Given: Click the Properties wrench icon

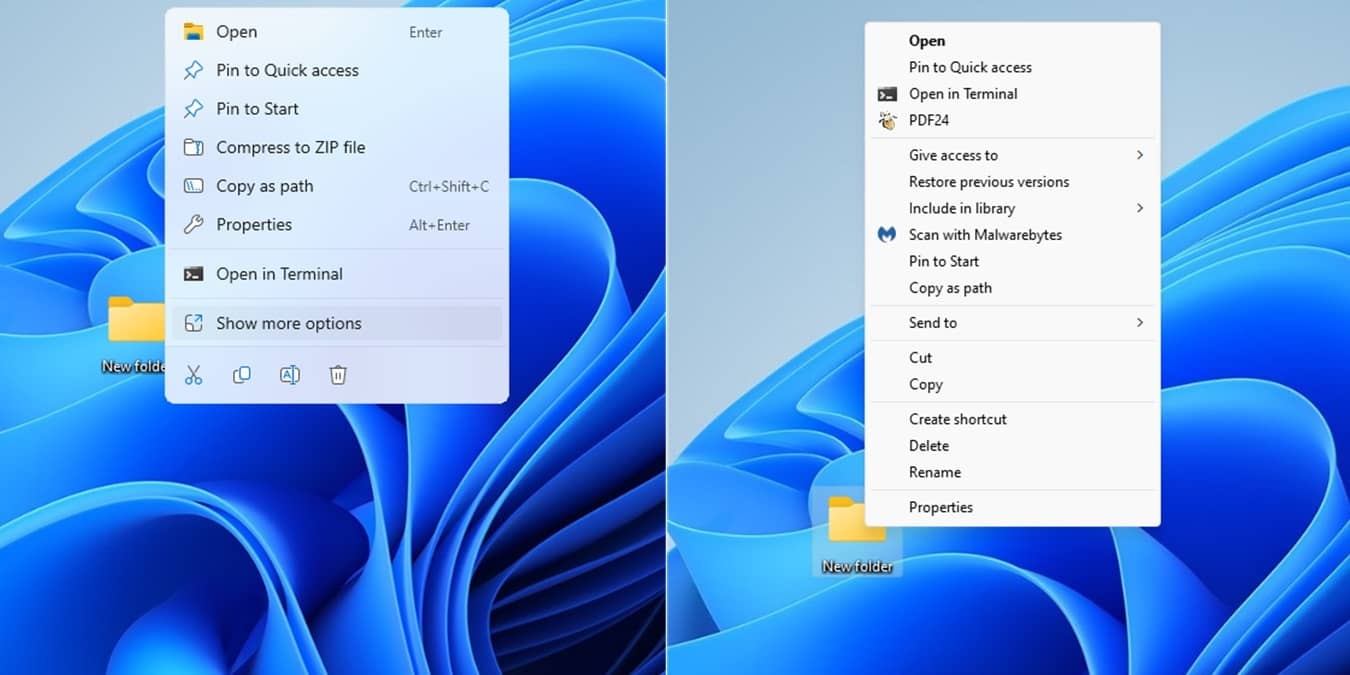Looking at the screenshot, I should click(x=193, y=224).
